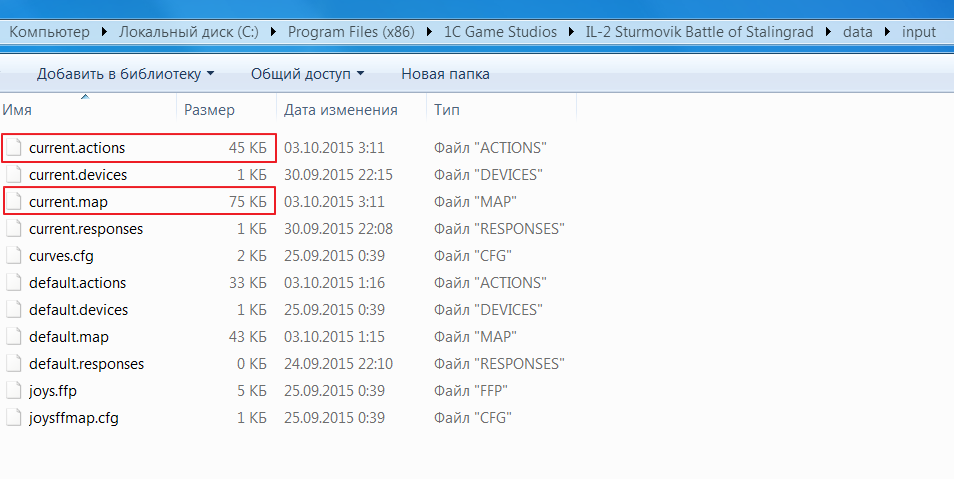954x479 pixels.
Task: Click the default.devices file icon
Action: pyautogui.click(x=13, y=310)
